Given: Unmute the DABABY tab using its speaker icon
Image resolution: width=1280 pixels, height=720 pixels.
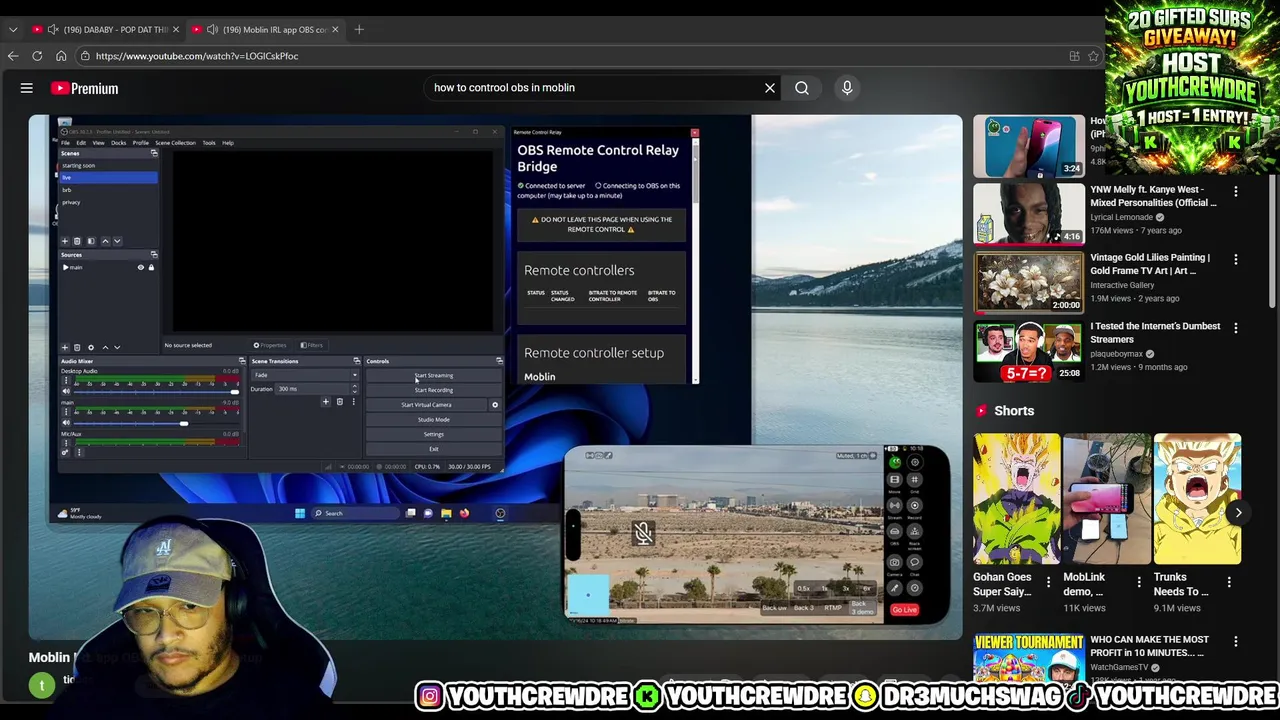Looking at the screenshot, I should coord(53,29).
